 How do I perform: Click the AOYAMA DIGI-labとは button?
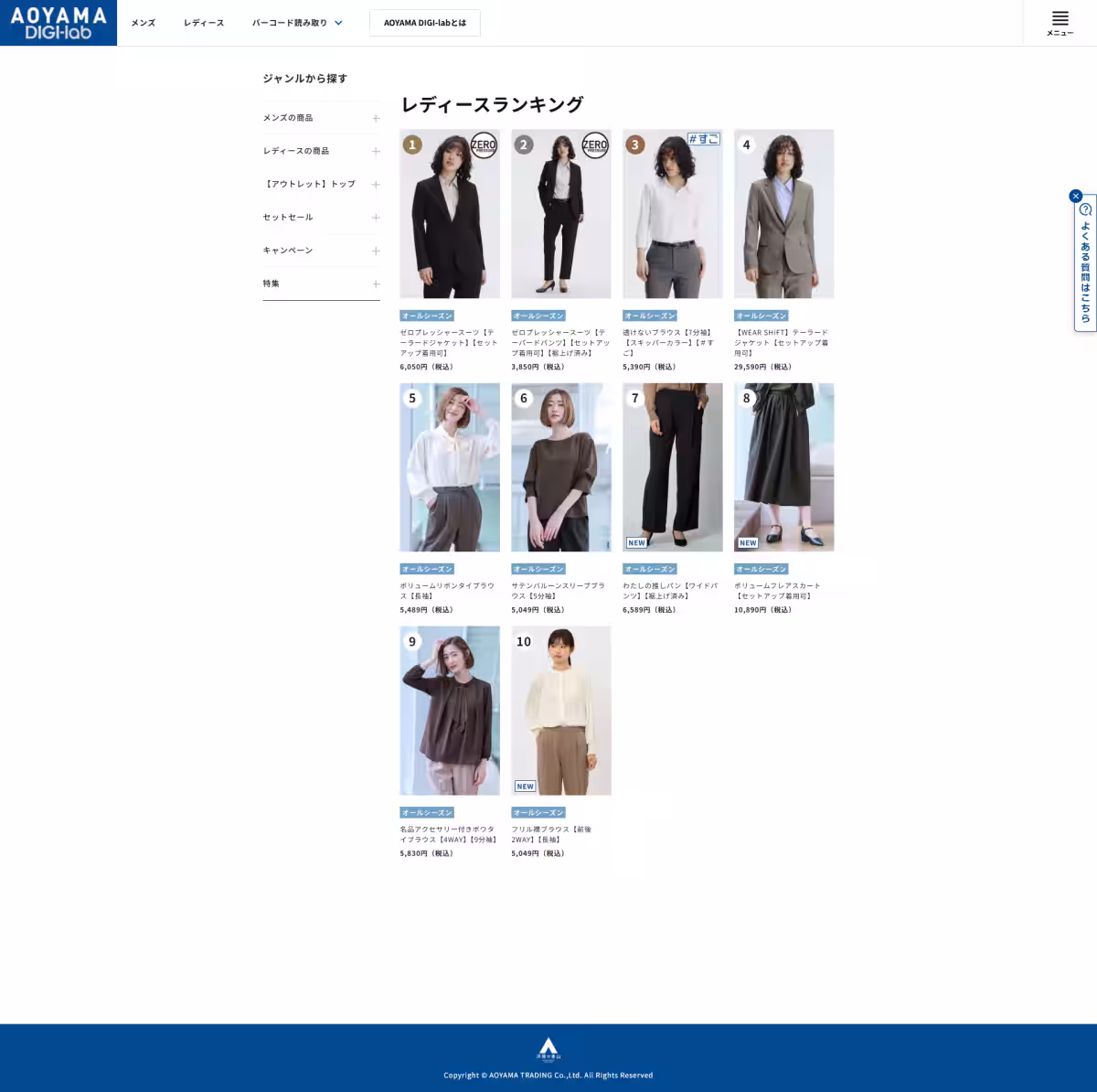[424, 23]
